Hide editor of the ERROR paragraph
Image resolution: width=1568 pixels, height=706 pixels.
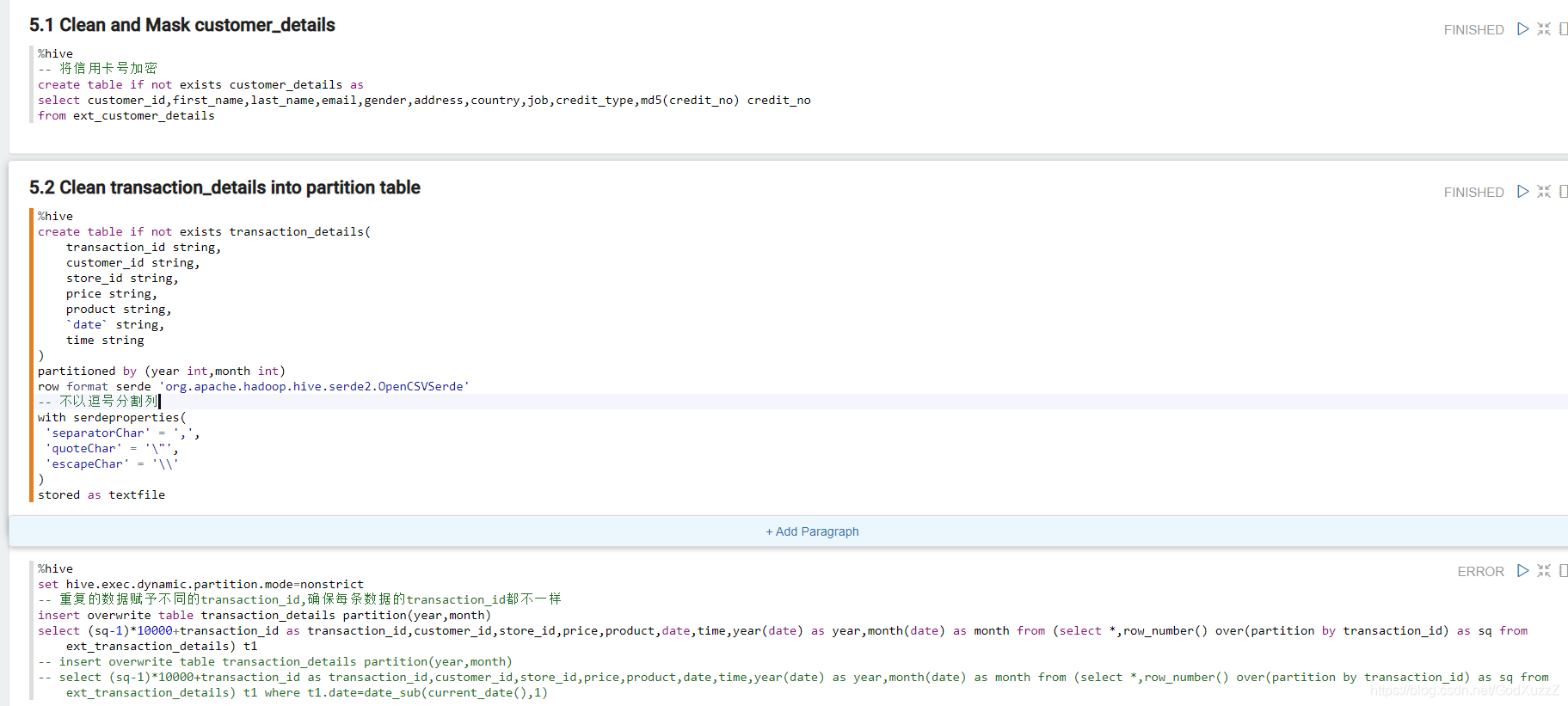coord(1544,571)
